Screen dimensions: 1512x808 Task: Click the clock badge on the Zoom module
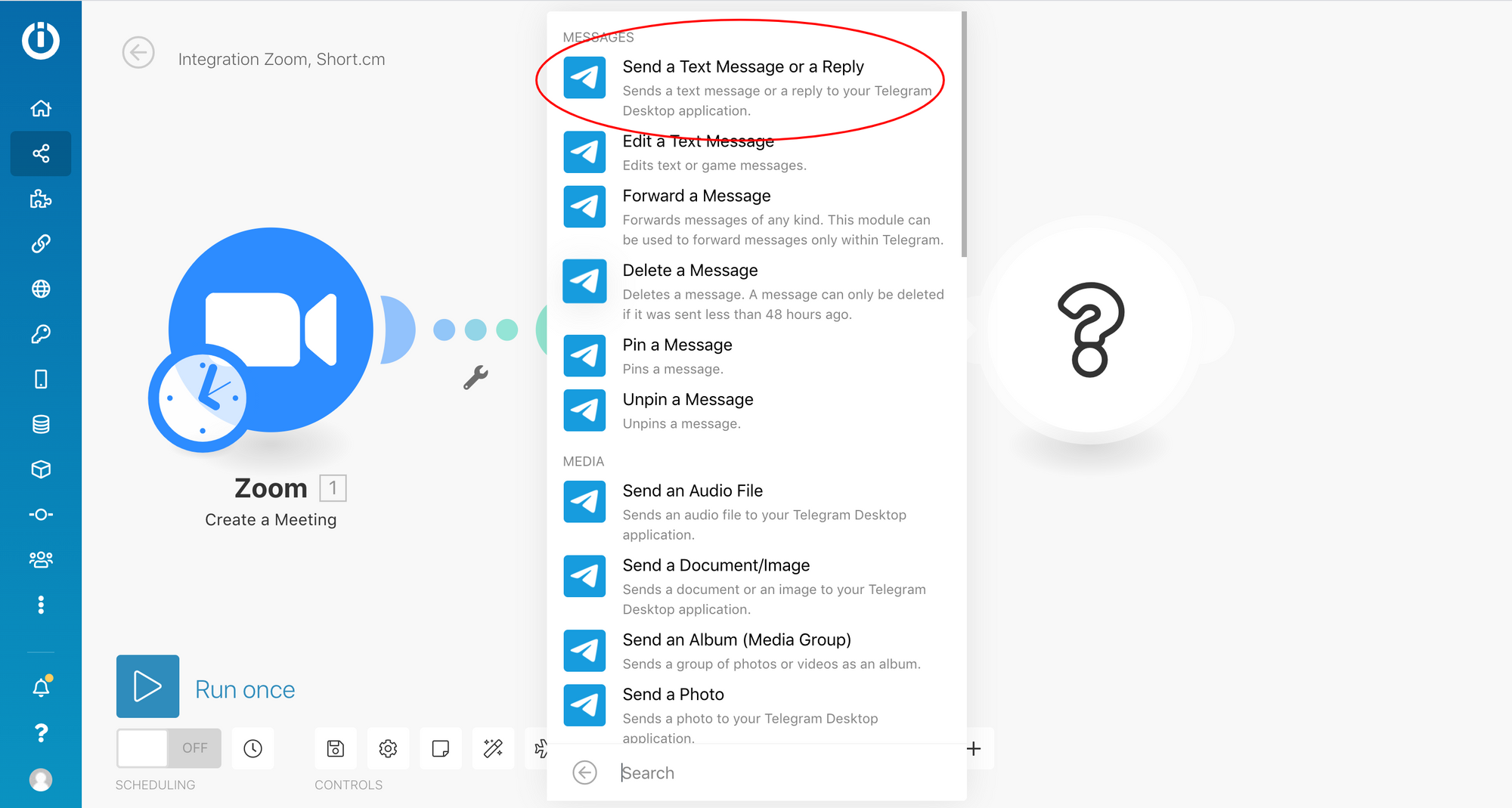[203, 398]
